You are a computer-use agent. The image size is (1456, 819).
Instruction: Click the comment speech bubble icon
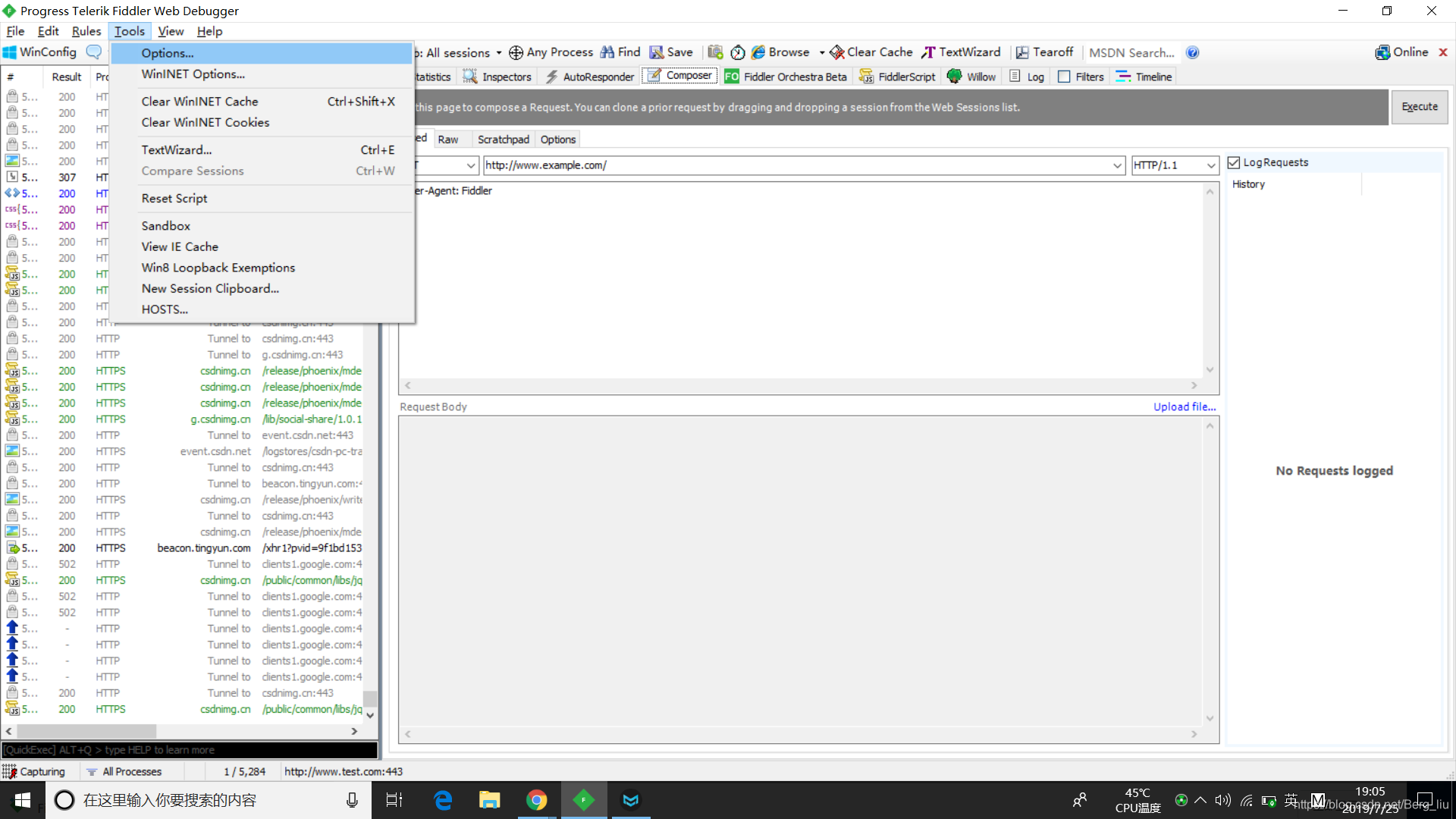coord(94,52)
